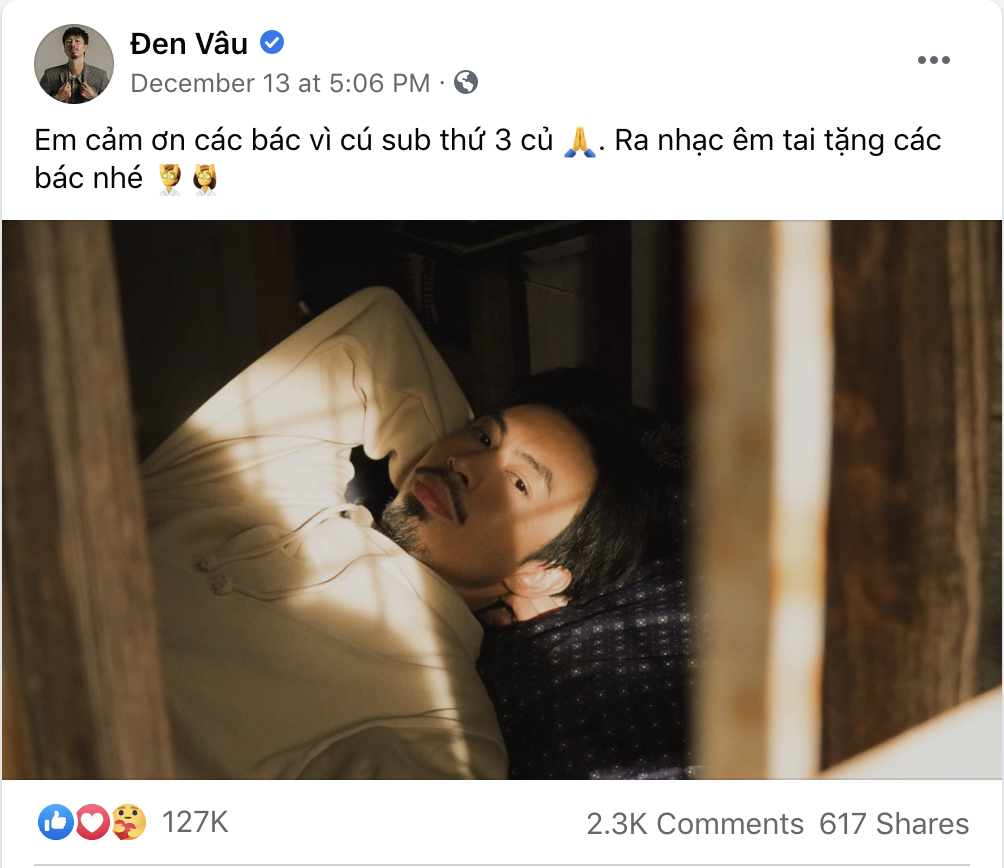Viewport: 1004px width, 868px height.
Task: View the 617 Shares list
Action: click(894, 824)
